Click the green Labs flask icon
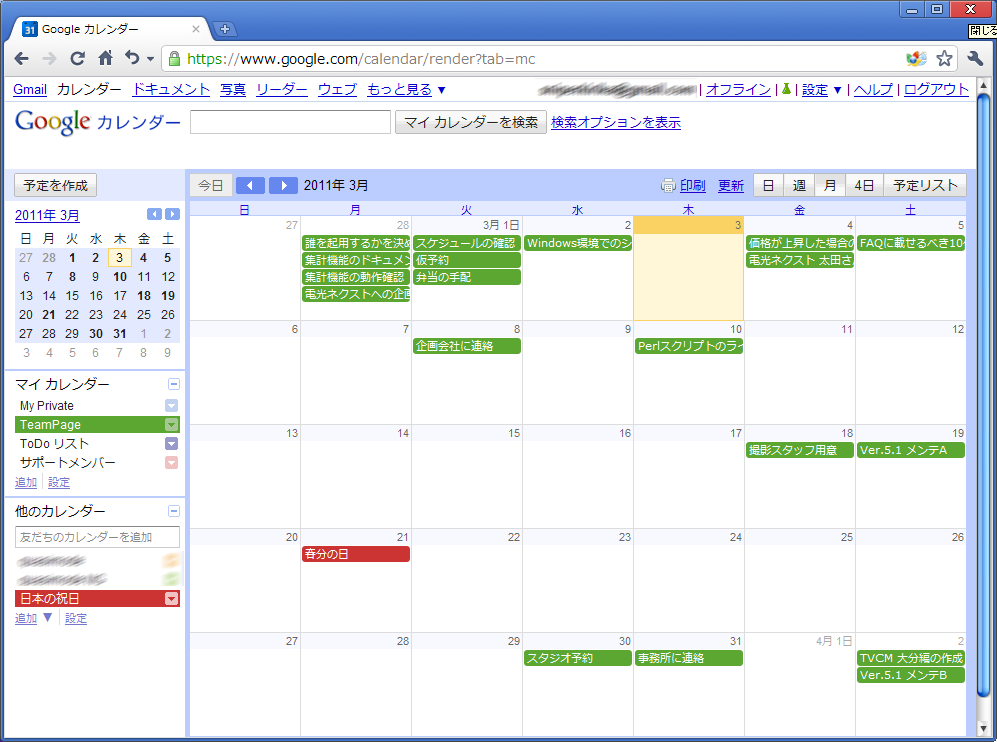 [787, 89]
